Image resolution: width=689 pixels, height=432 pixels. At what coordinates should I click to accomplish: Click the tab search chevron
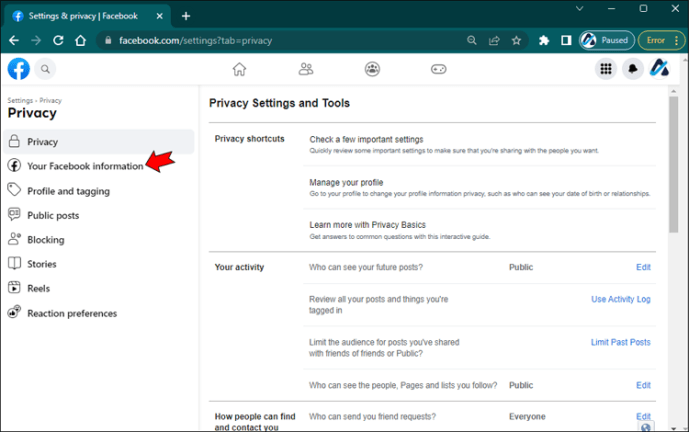point(580,8)
